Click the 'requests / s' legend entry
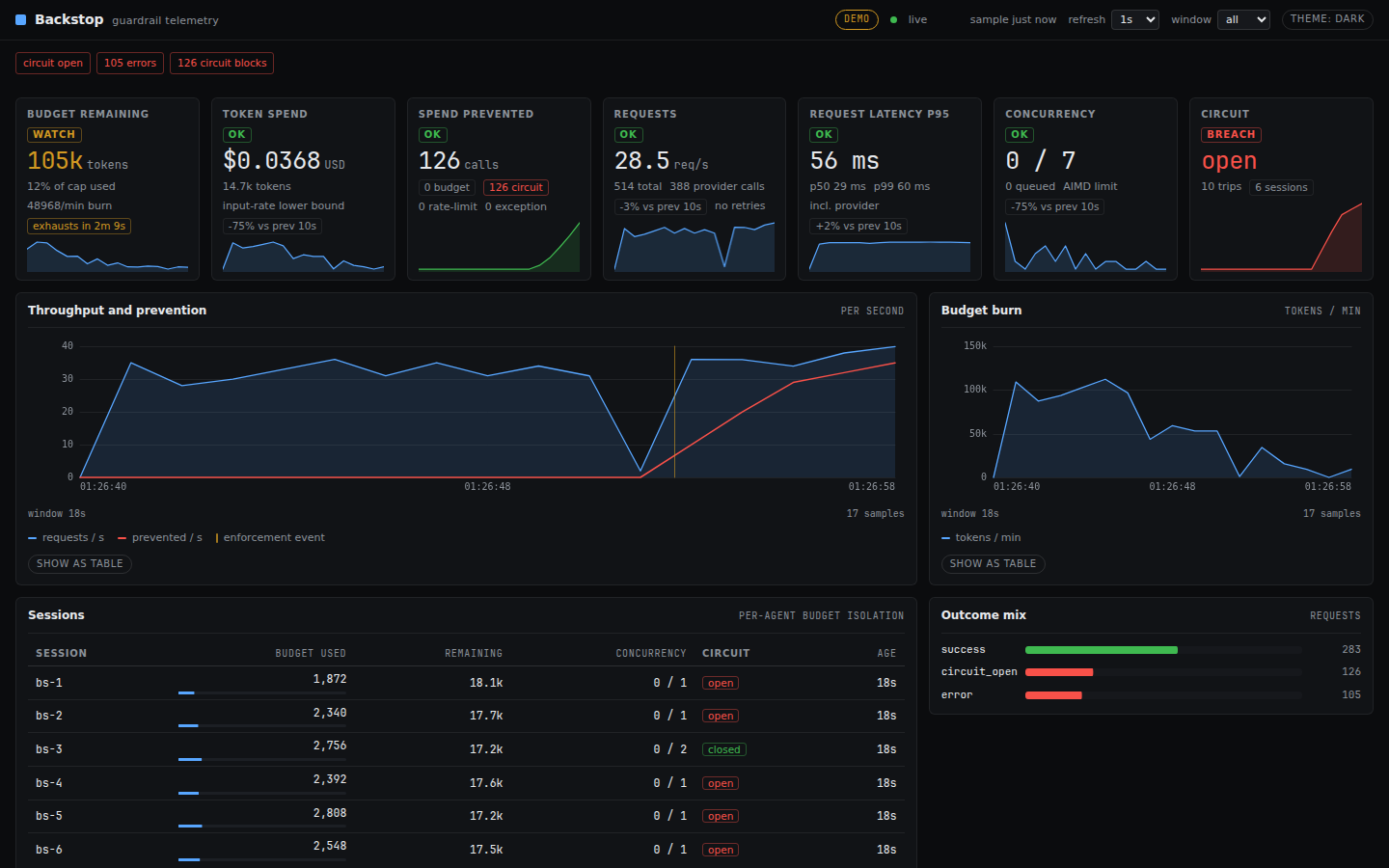This screenshot has height=868, width=1389. [x=66, y=538]
